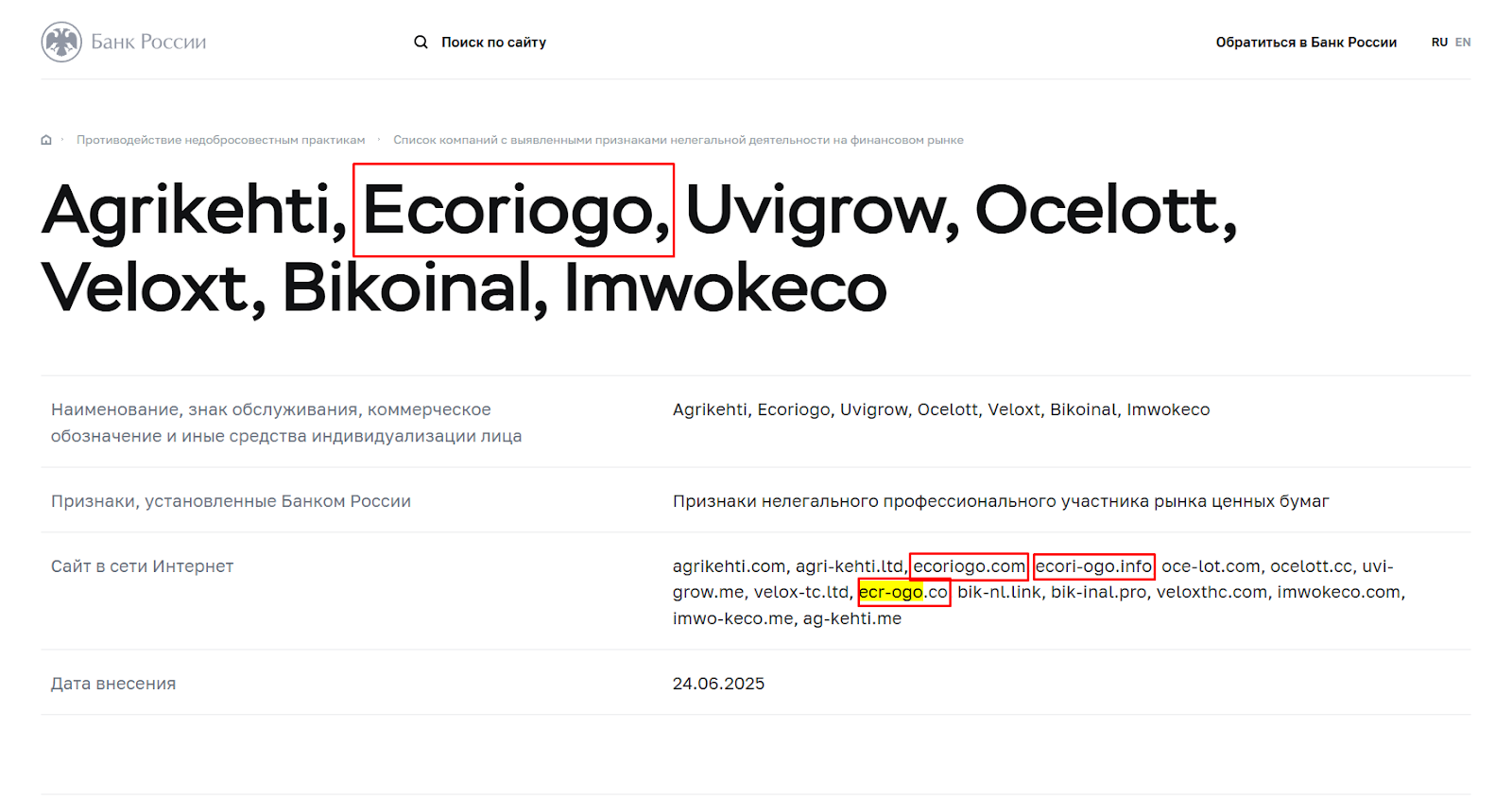
Task: Click the date value '24.06.2025'
Action: click(x=718, y=684)
